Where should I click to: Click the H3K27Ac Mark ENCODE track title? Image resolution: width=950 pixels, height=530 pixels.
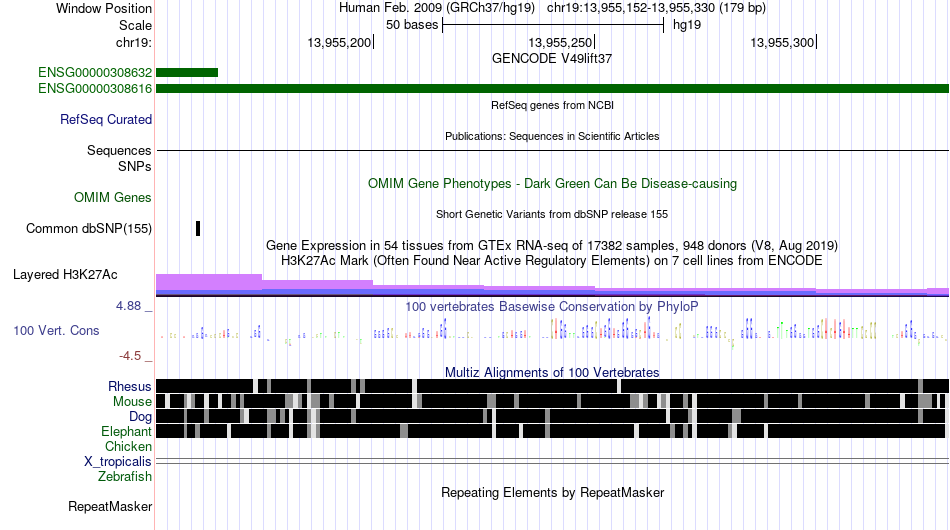click(x=552, y=260)
